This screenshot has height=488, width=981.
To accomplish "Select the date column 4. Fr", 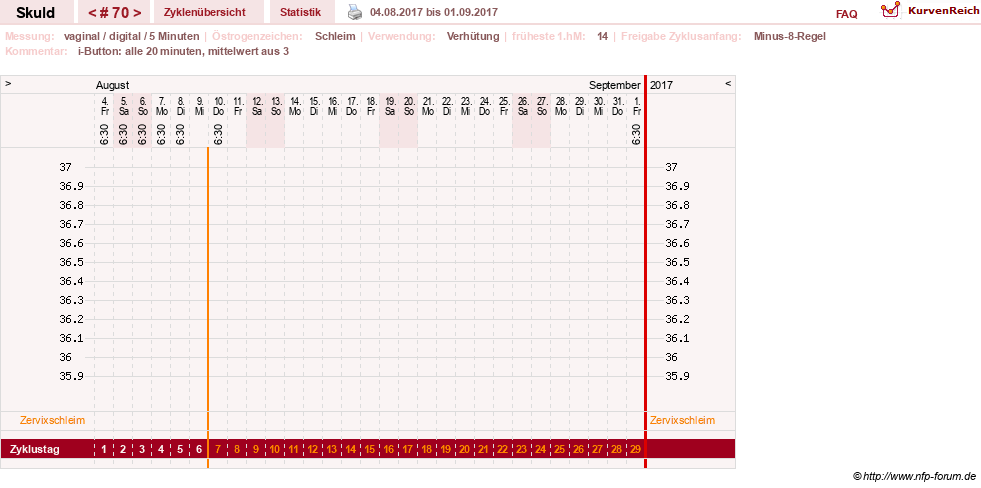I will [x=104, y=106].
